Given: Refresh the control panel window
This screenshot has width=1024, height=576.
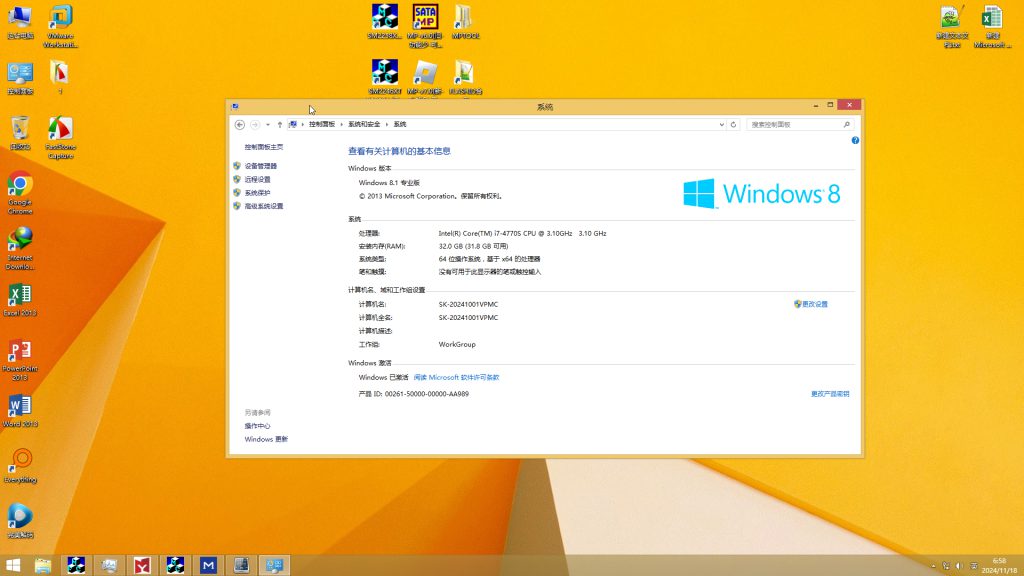Looking at the screenshot, I should coord(734,125).
